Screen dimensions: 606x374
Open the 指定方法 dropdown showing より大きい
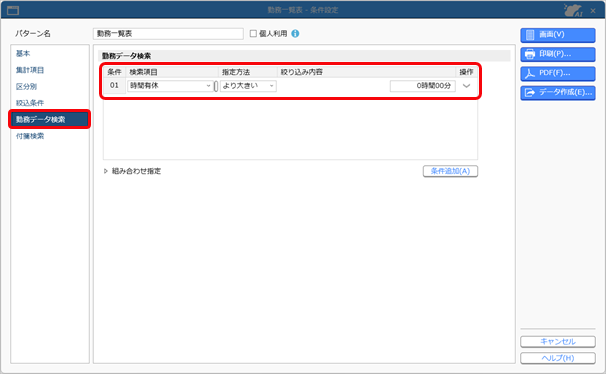coord(248,86)
